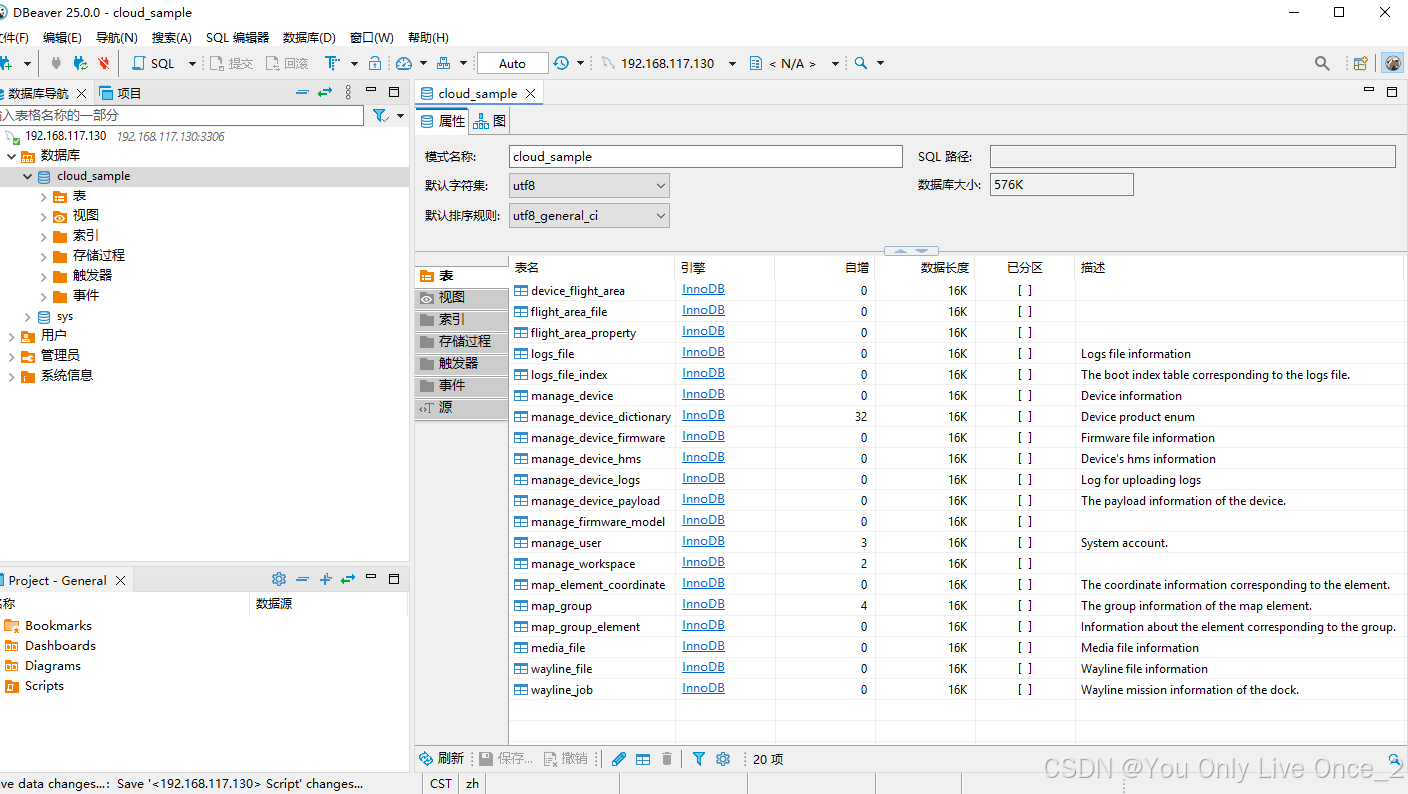Select 系统信息 in navigator tree
Viewport: 1408px width, 794px height.
(67, 375)
